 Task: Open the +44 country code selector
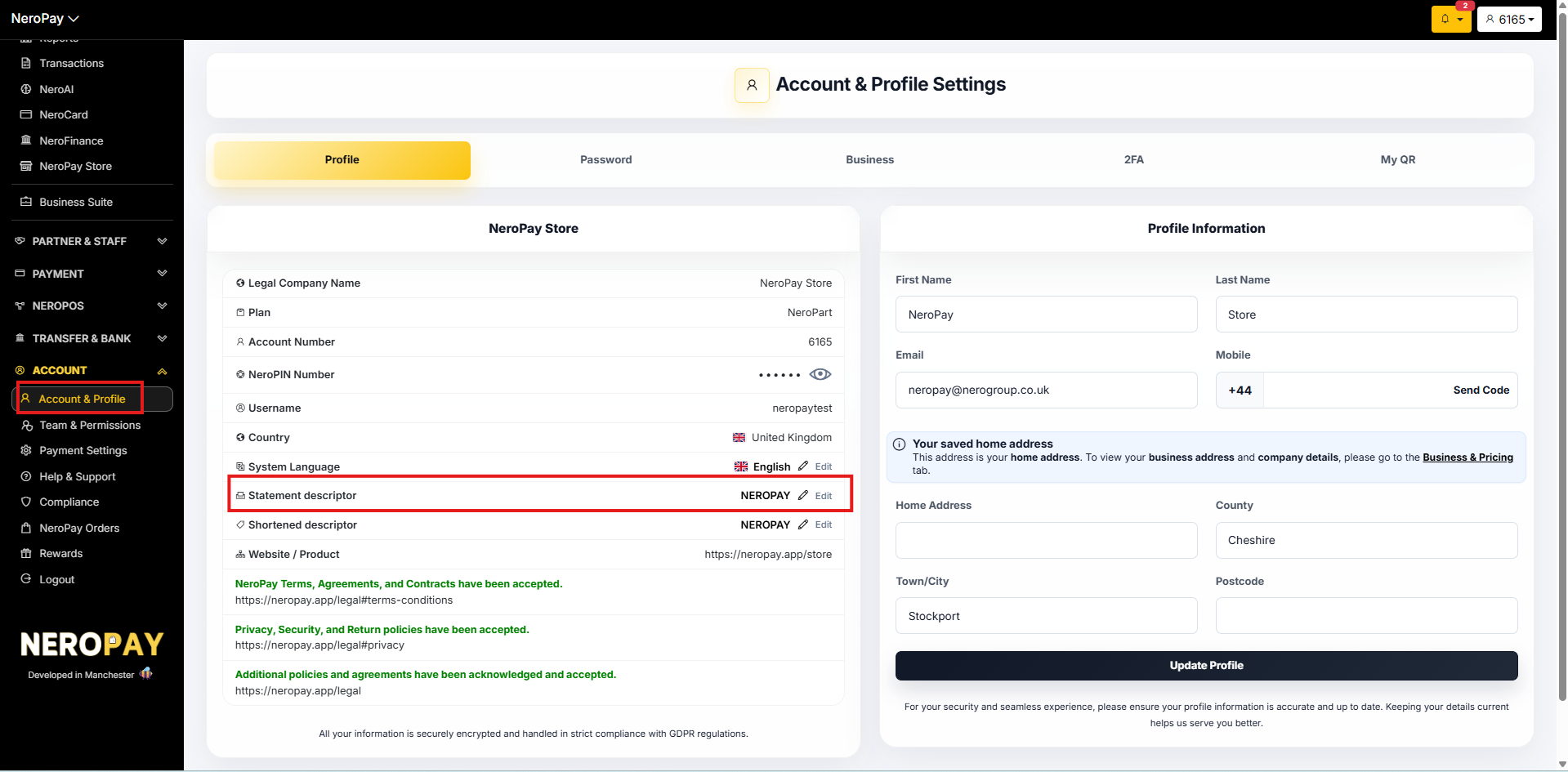pyautogui.click(x=1240, y=390)
